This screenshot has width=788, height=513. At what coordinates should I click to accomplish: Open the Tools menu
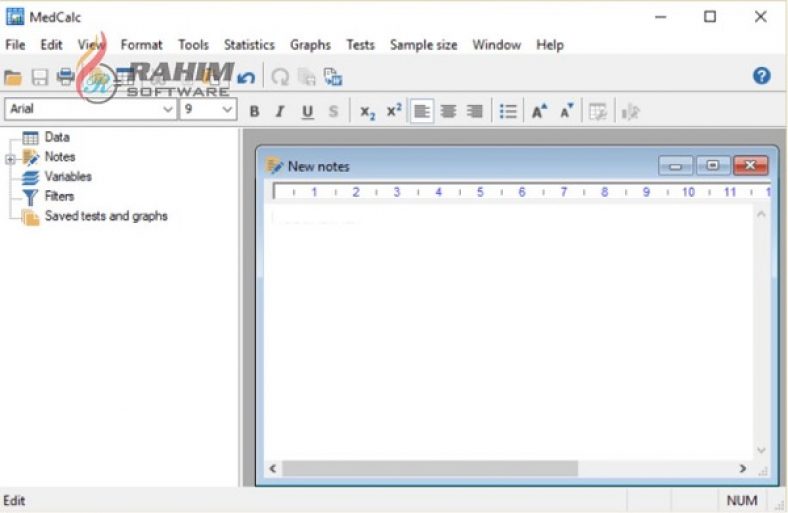[193, 45]
